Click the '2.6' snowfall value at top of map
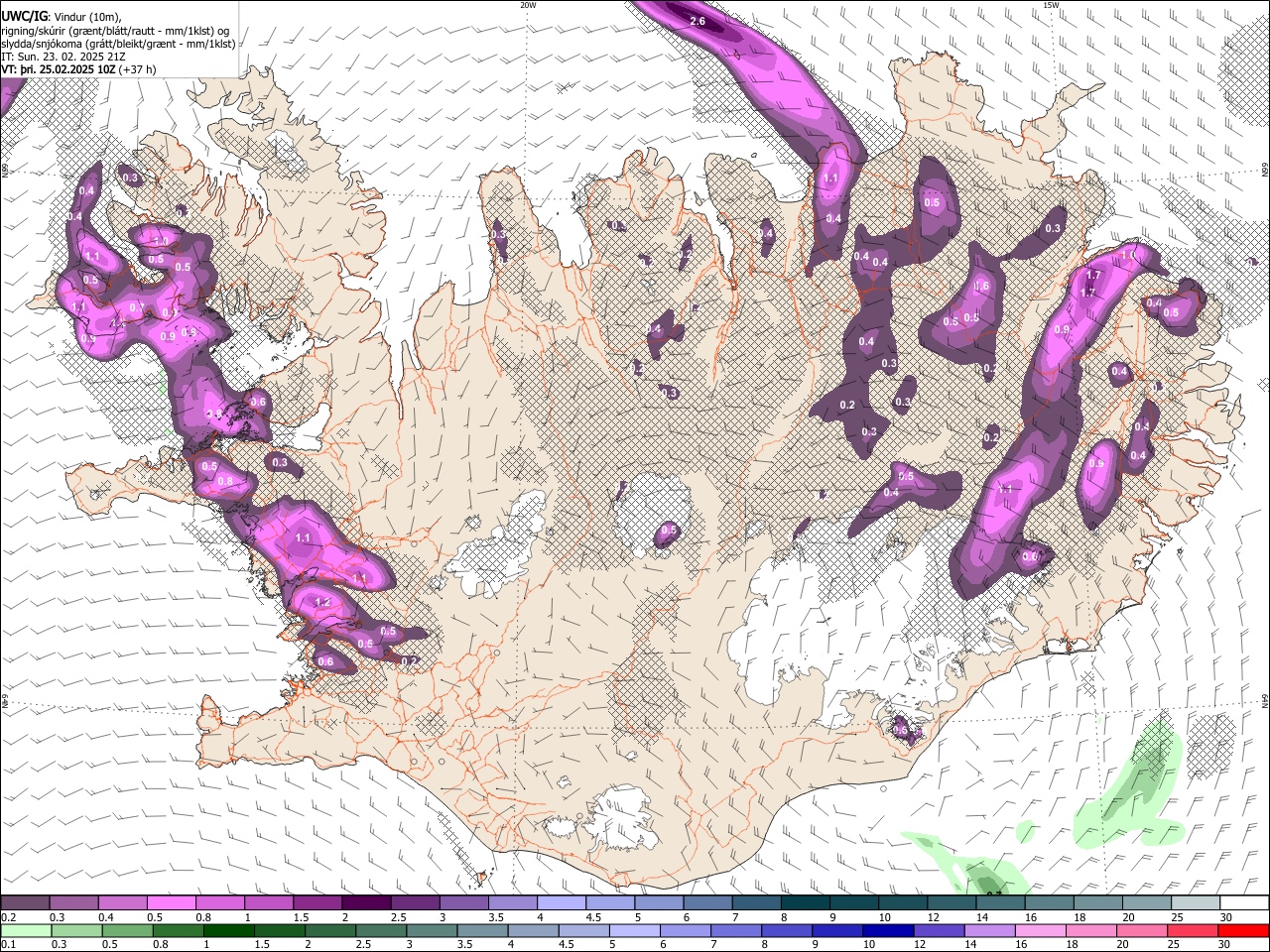Screen dimensions: 1270x952 click(697, 21)
